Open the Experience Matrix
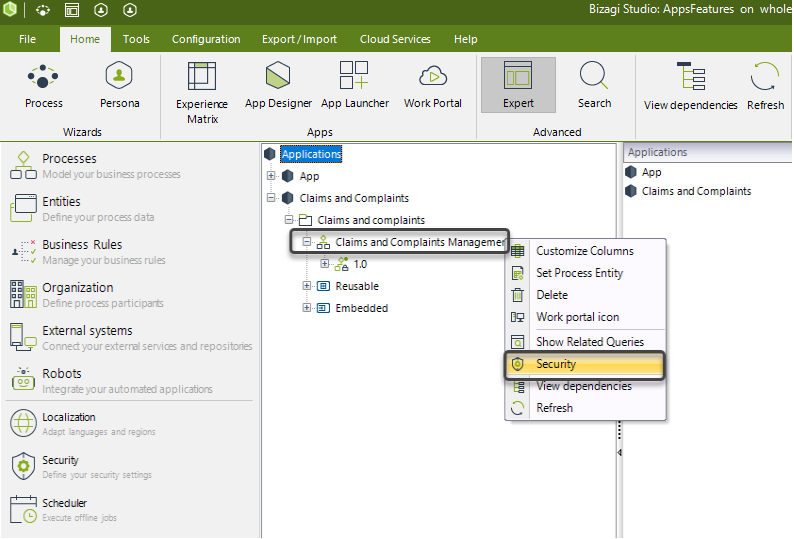The width and height of the screenshot is (794, 539). click(202, 93)
